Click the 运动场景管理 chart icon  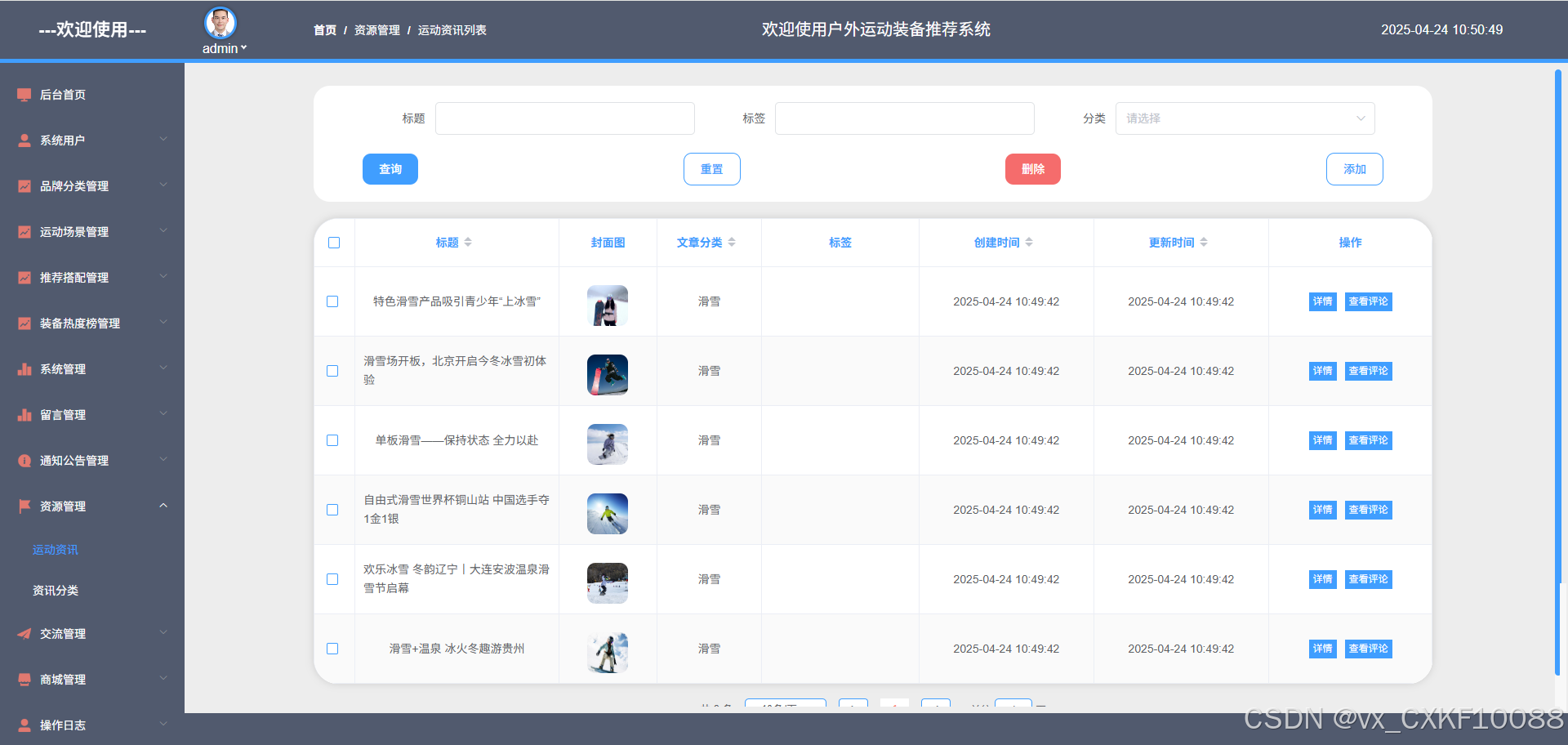point(24,232)
